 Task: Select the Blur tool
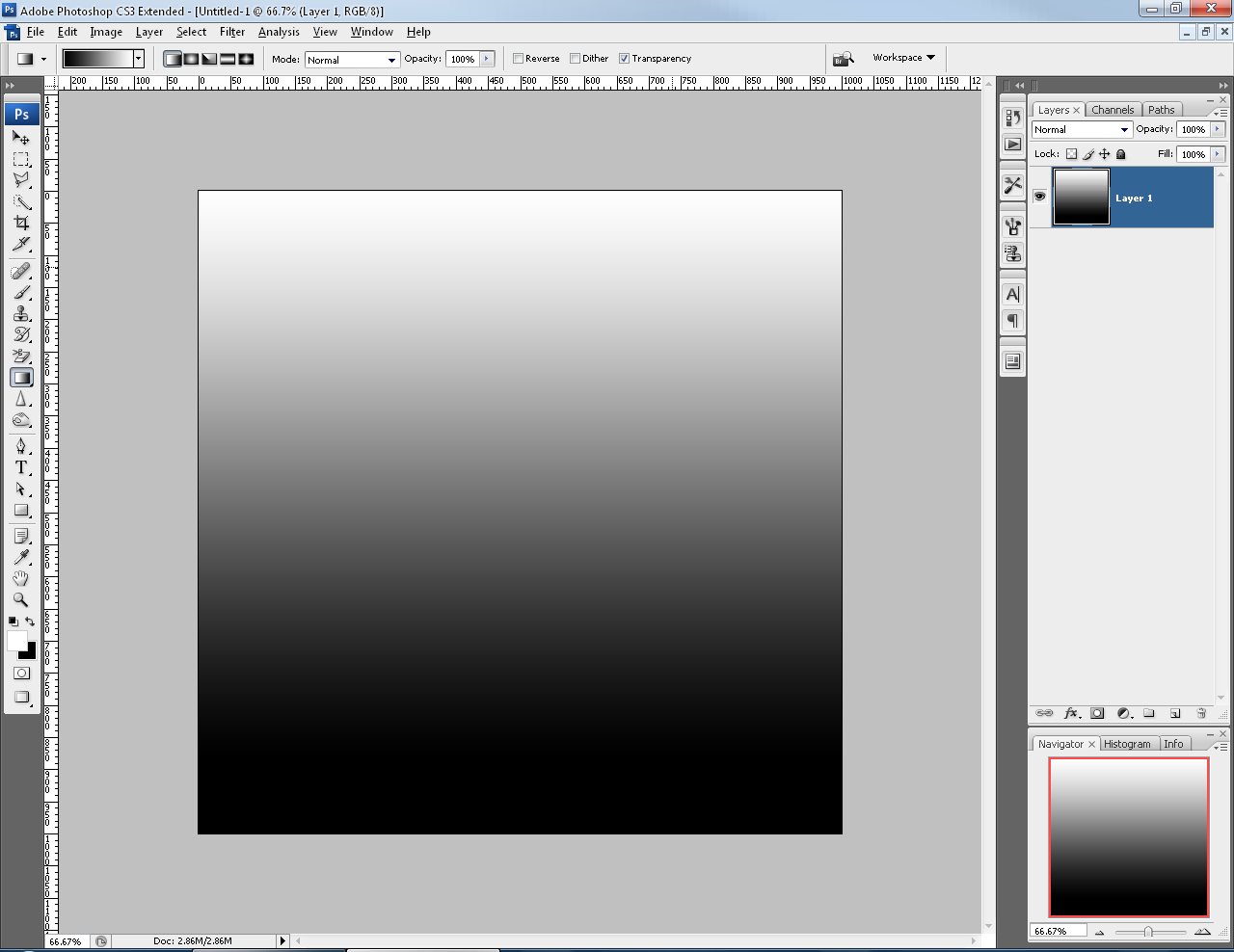tap(21, 399)
